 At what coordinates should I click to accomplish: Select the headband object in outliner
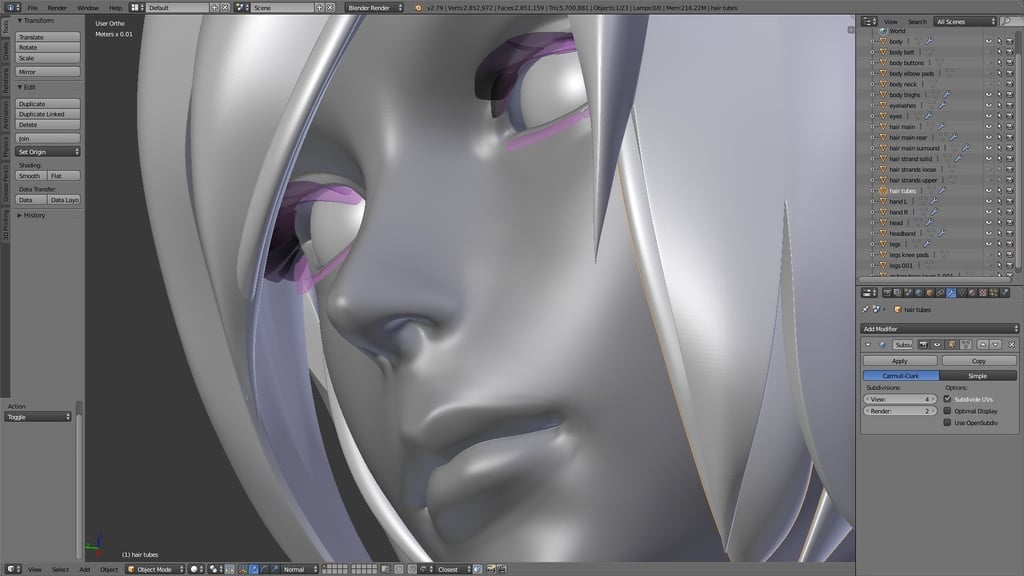(x=902, y=233)
